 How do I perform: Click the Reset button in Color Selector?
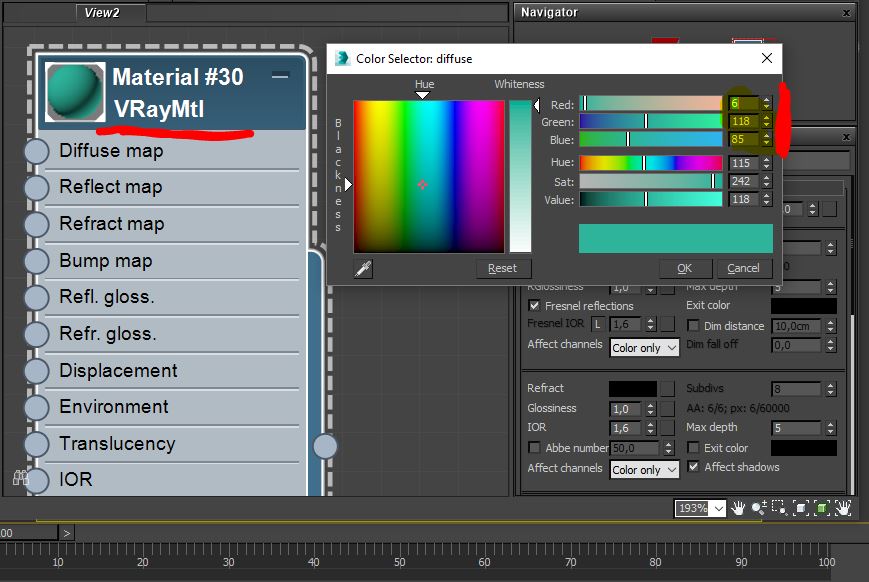point(503,268)
